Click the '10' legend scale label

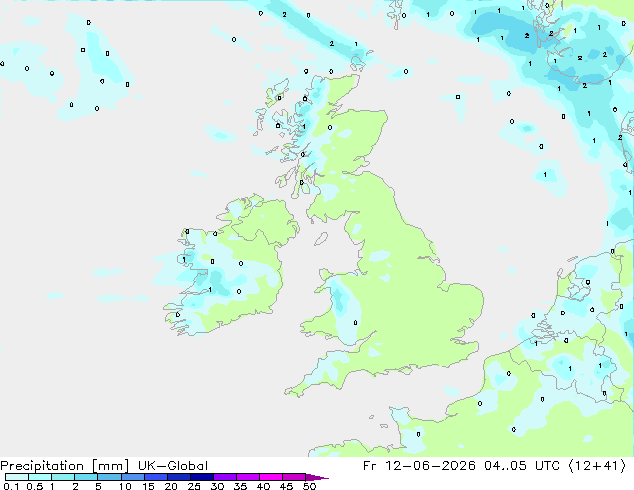pyautogui.click(x=125, y=486)
